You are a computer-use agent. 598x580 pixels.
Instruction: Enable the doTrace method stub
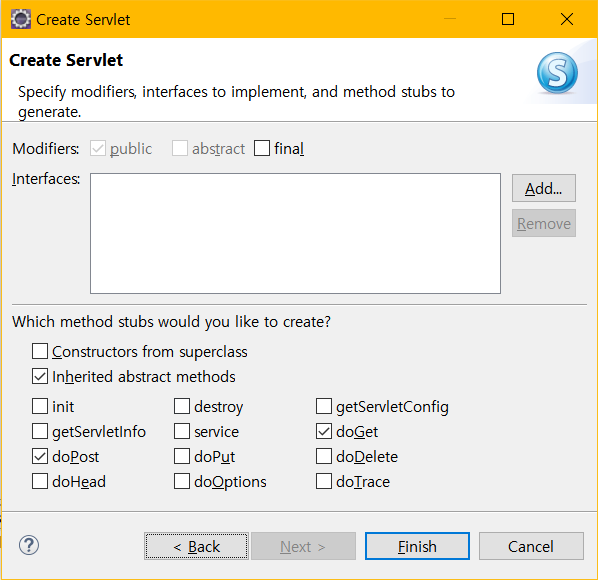[324, 481]
